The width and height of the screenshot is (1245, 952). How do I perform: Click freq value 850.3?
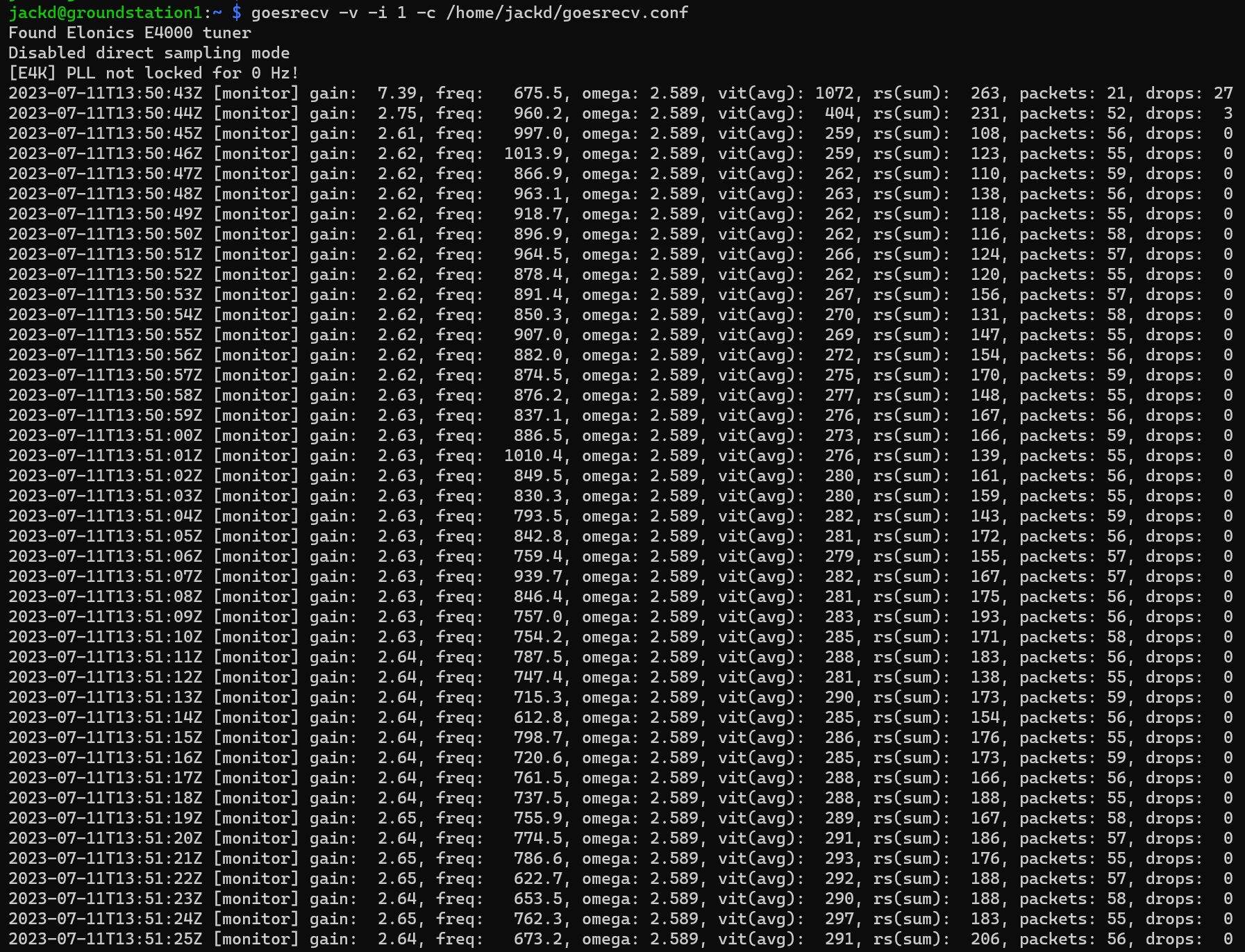point(538,315)
